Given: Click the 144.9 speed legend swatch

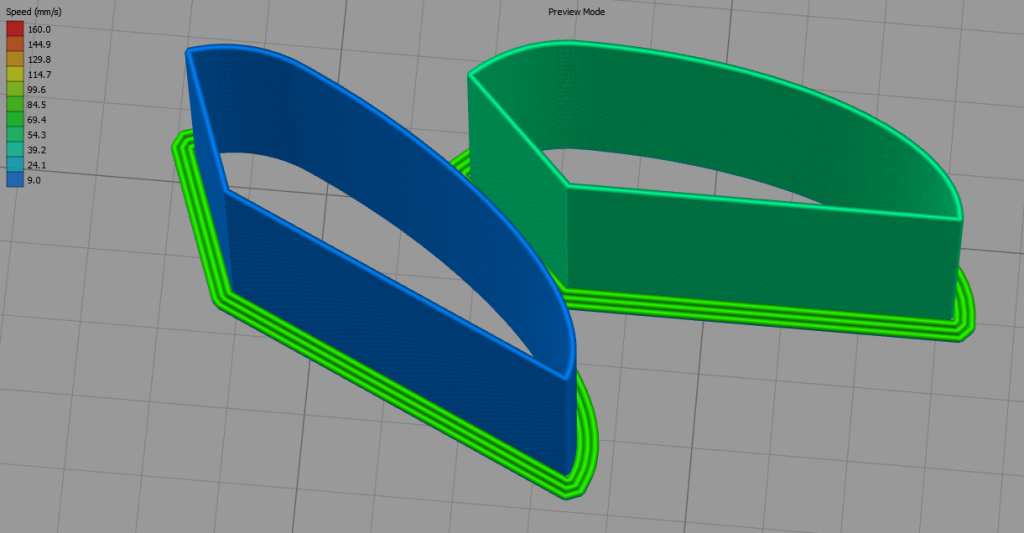Looking at the screenshot, I should click(x=15, y=44).
